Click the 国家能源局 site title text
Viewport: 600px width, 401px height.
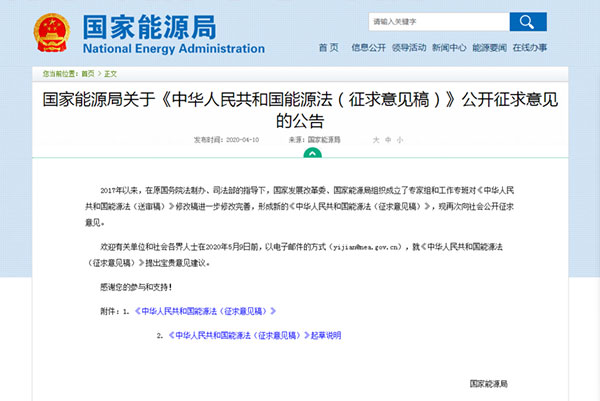click(x=150, y=27)
